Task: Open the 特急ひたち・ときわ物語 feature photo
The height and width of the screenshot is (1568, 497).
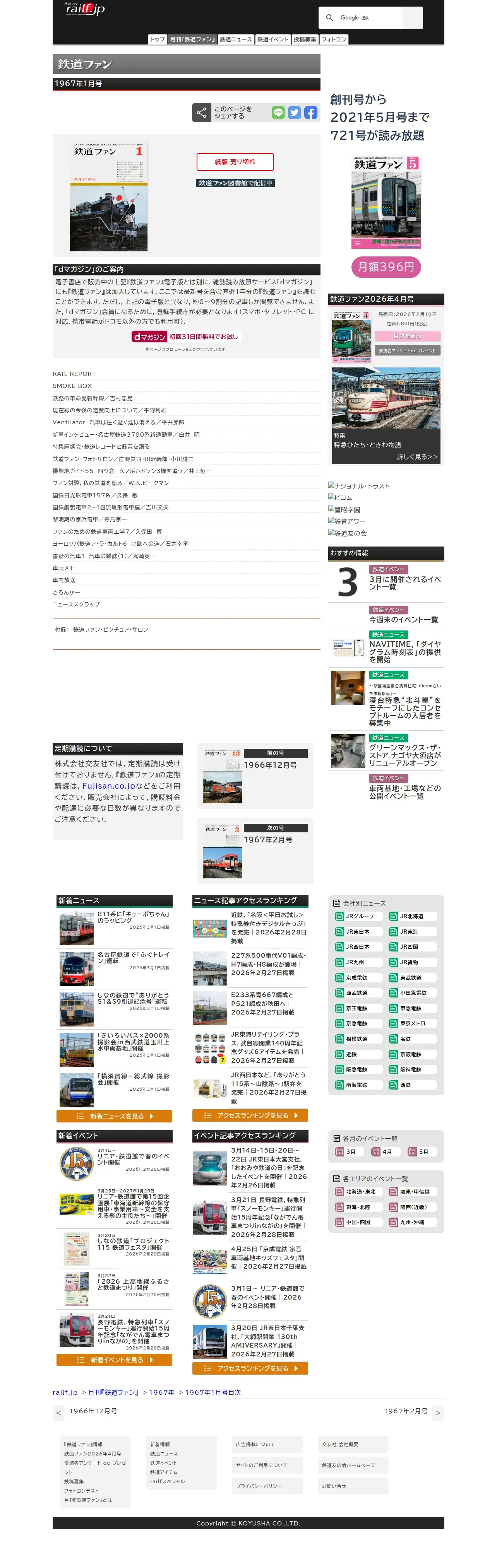Action: 386,399
